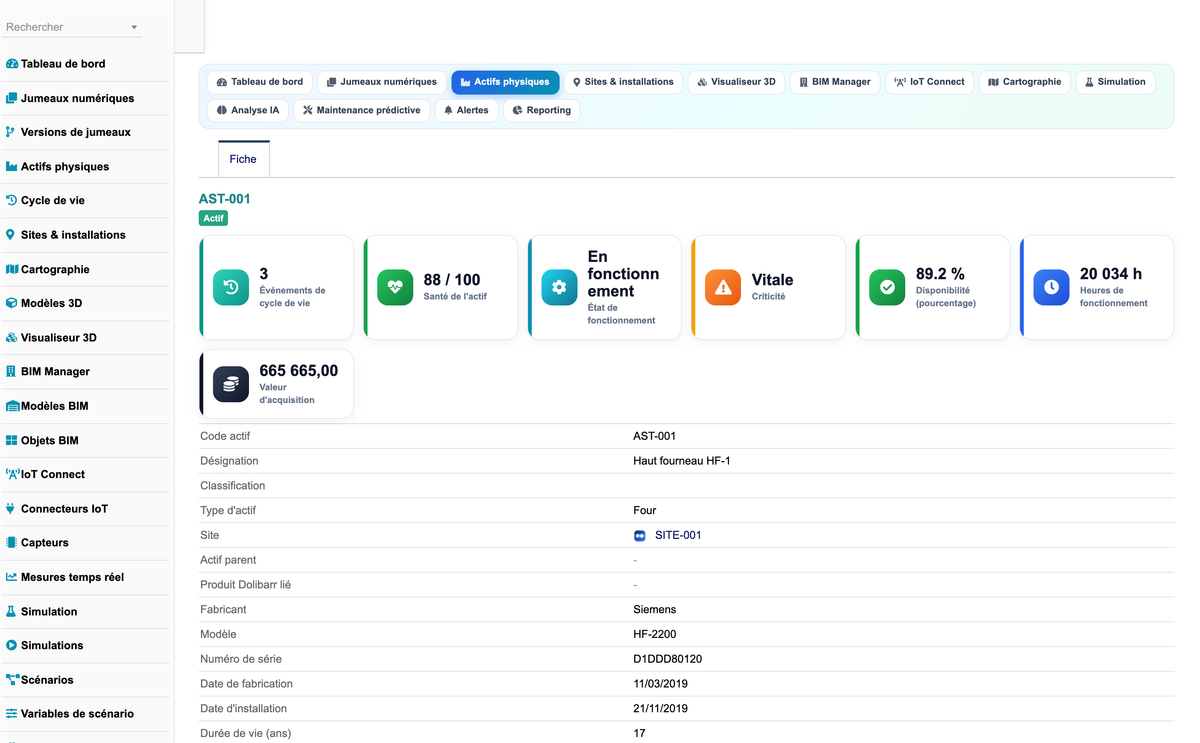
Task: Open Analyse IA navigation item
Action: pyautogui.click(x=248, y=110)
